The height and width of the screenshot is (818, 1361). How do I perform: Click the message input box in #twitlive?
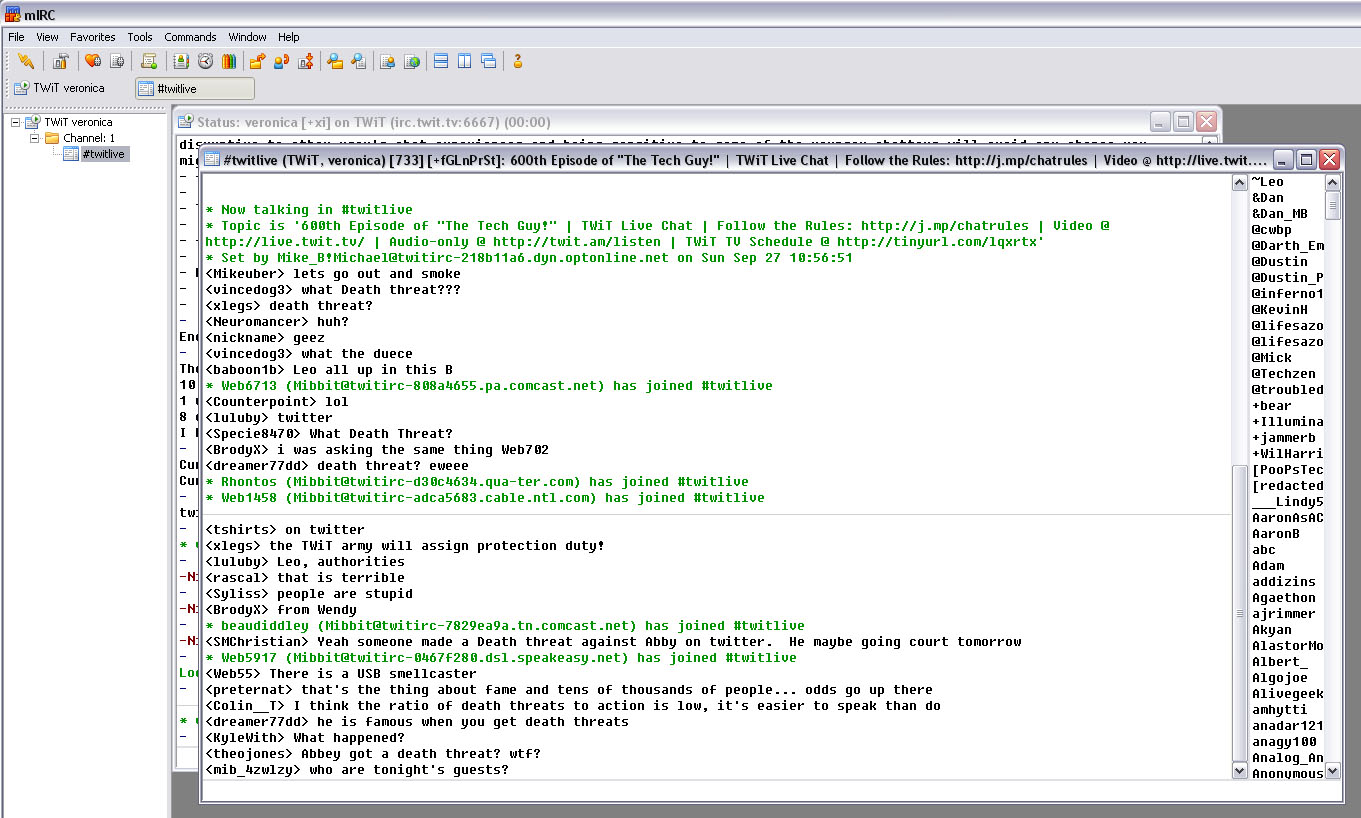coord(770,790)
